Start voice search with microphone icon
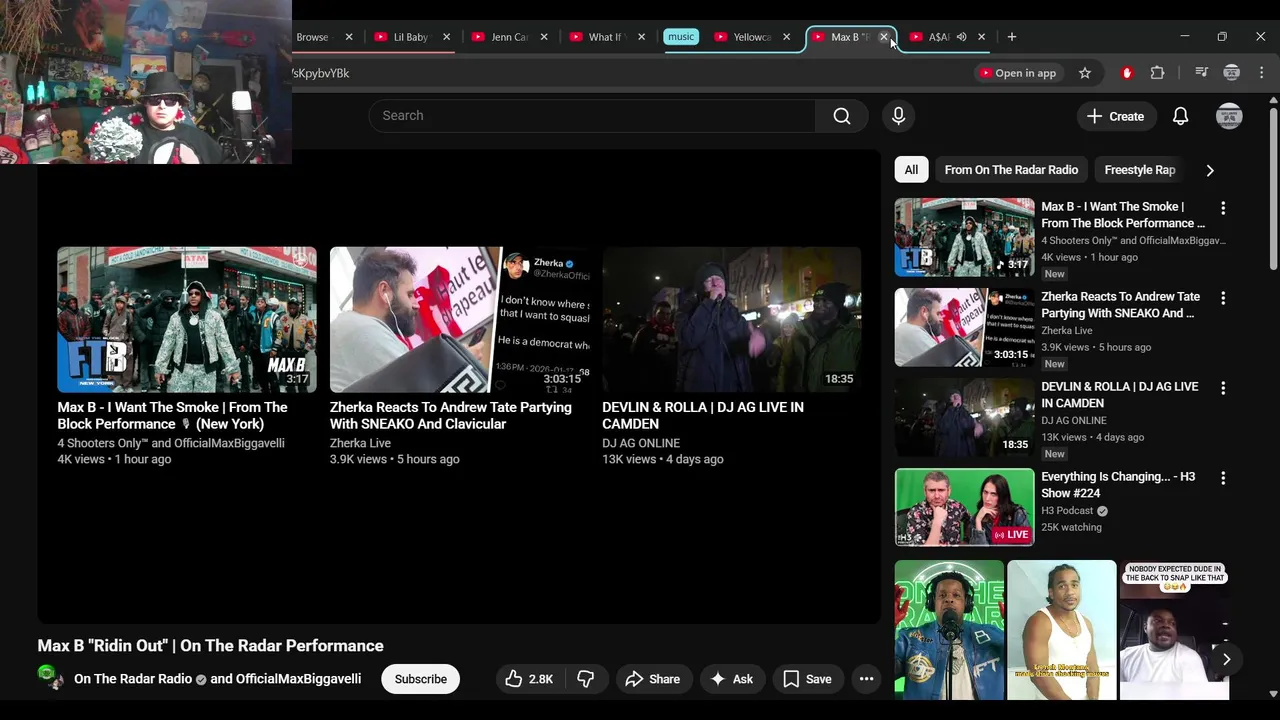 [898, 116]
